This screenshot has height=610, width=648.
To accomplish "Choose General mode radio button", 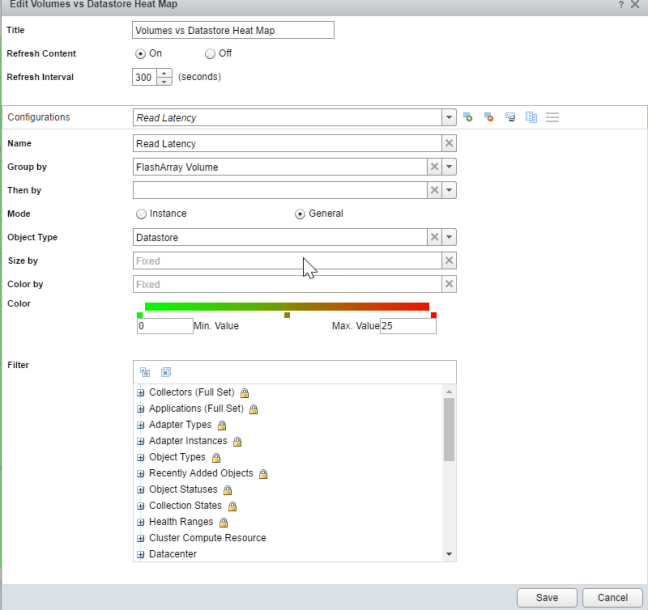I will (x=300, y=213).
